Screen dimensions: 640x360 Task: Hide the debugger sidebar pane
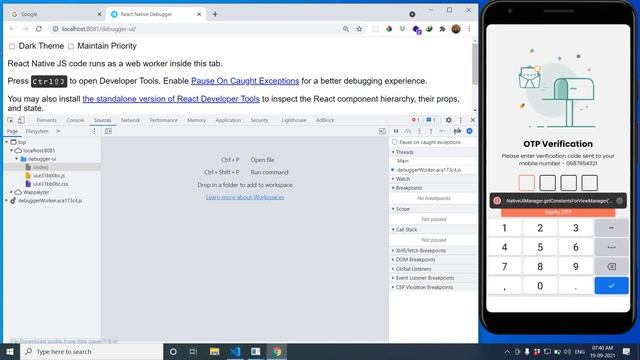[382, 131]
